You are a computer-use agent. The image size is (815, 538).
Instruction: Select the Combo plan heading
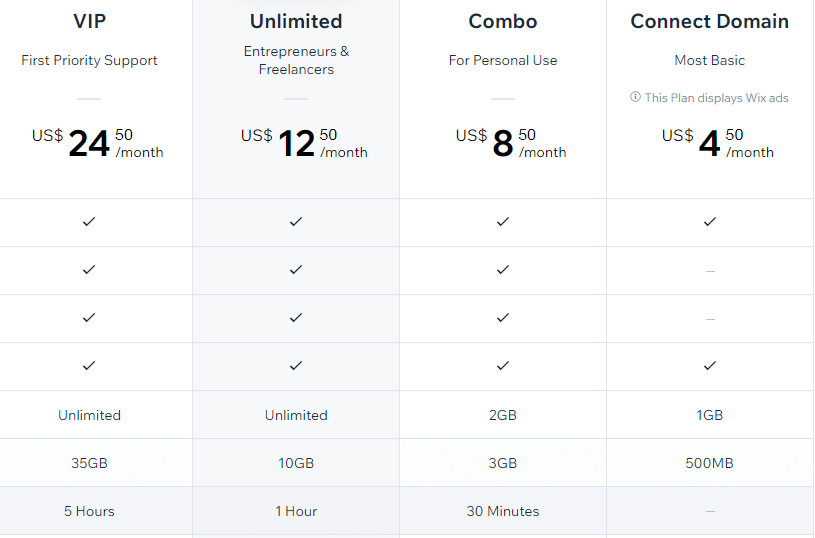click(x=503, y=21)
